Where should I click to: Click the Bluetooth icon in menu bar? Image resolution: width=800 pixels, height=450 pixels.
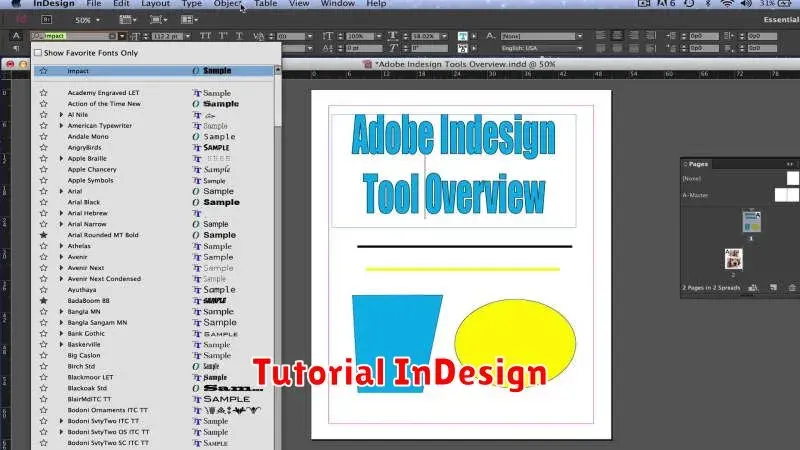click(708, 4)
